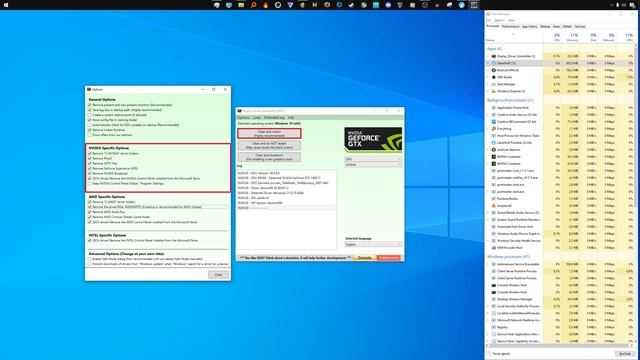
Task: Click the Windows Explorer icon in Task Manager
Action: click(493, 91)
